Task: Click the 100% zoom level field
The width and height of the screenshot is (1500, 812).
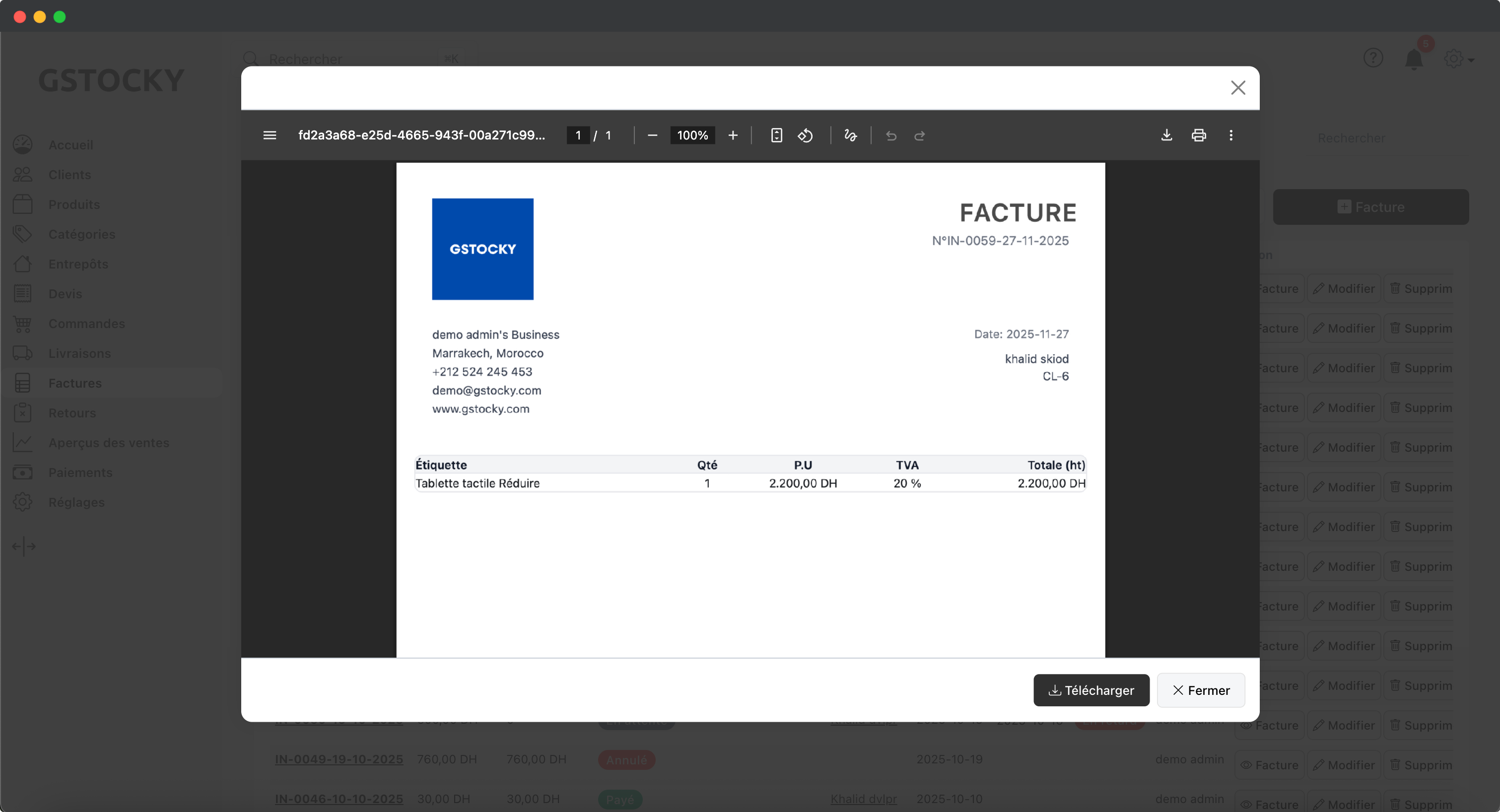Action: (692, 135)
